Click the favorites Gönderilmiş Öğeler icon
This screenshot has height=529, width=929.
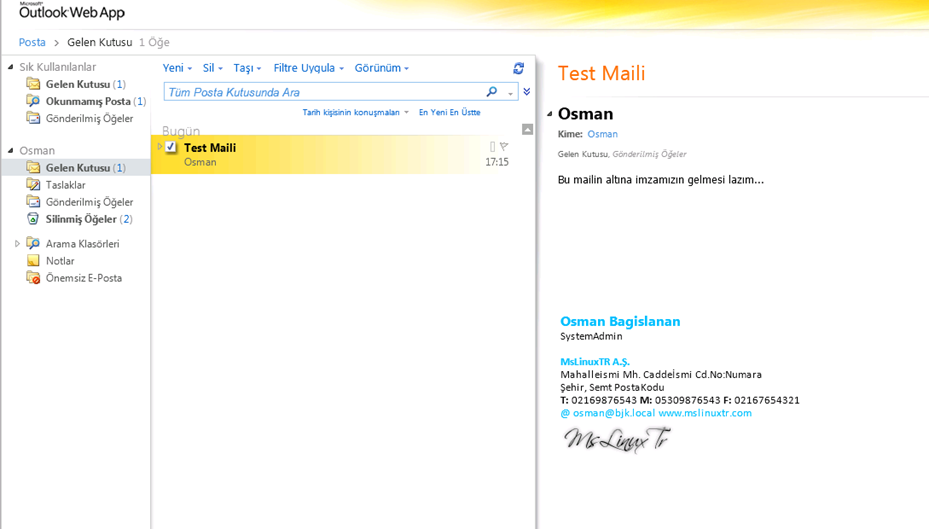[33, 118]
